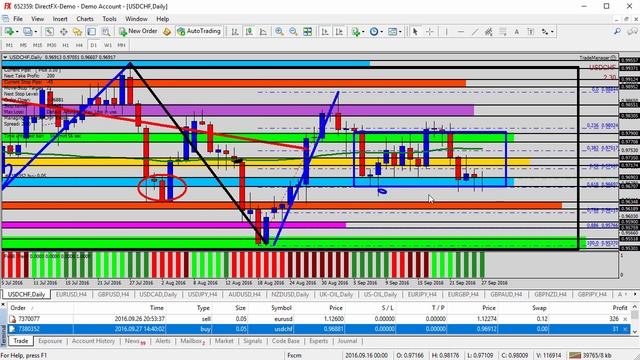Tile chart windows icon
This screenshot has height=360, width=640.
point(308,31)
